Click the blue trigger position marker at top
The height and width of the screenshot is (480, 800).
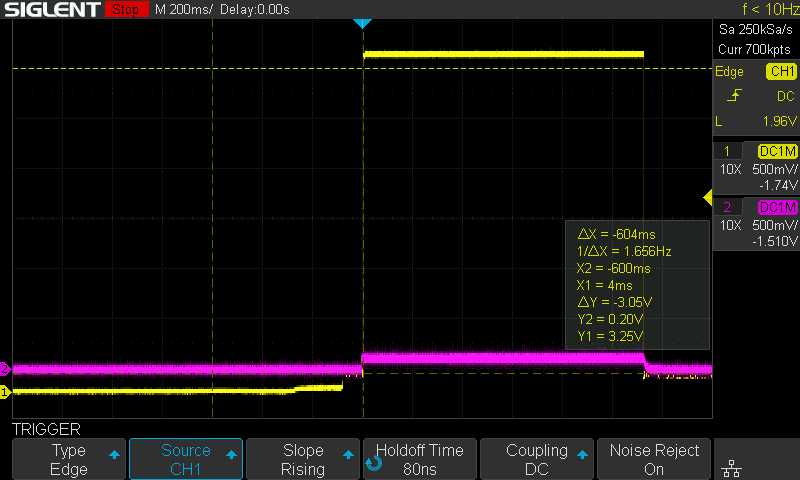[x=363, y=23]
